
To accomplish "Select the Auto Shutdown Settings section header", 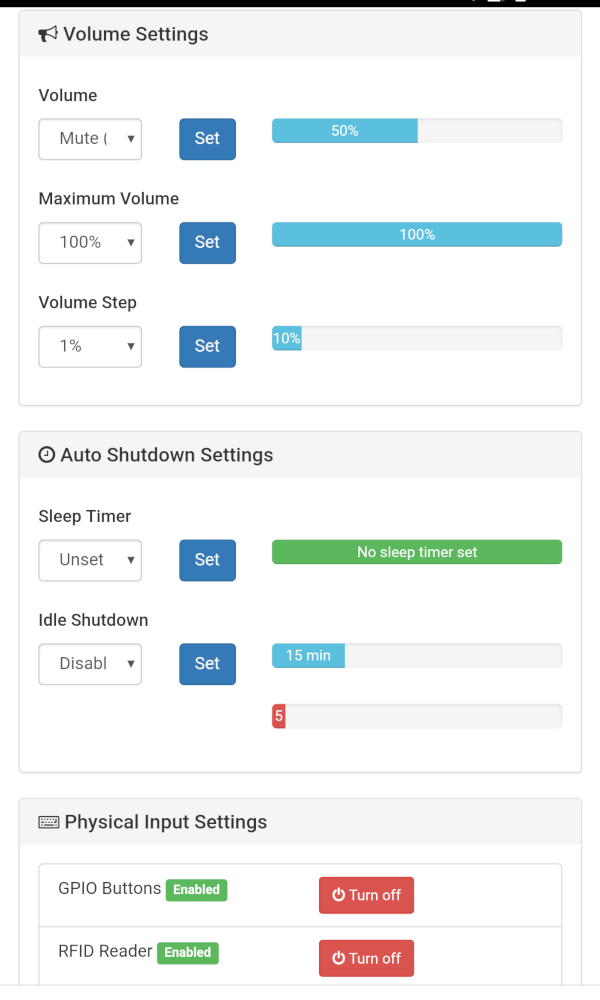I will pyautogui.click(x=162, y=454).
